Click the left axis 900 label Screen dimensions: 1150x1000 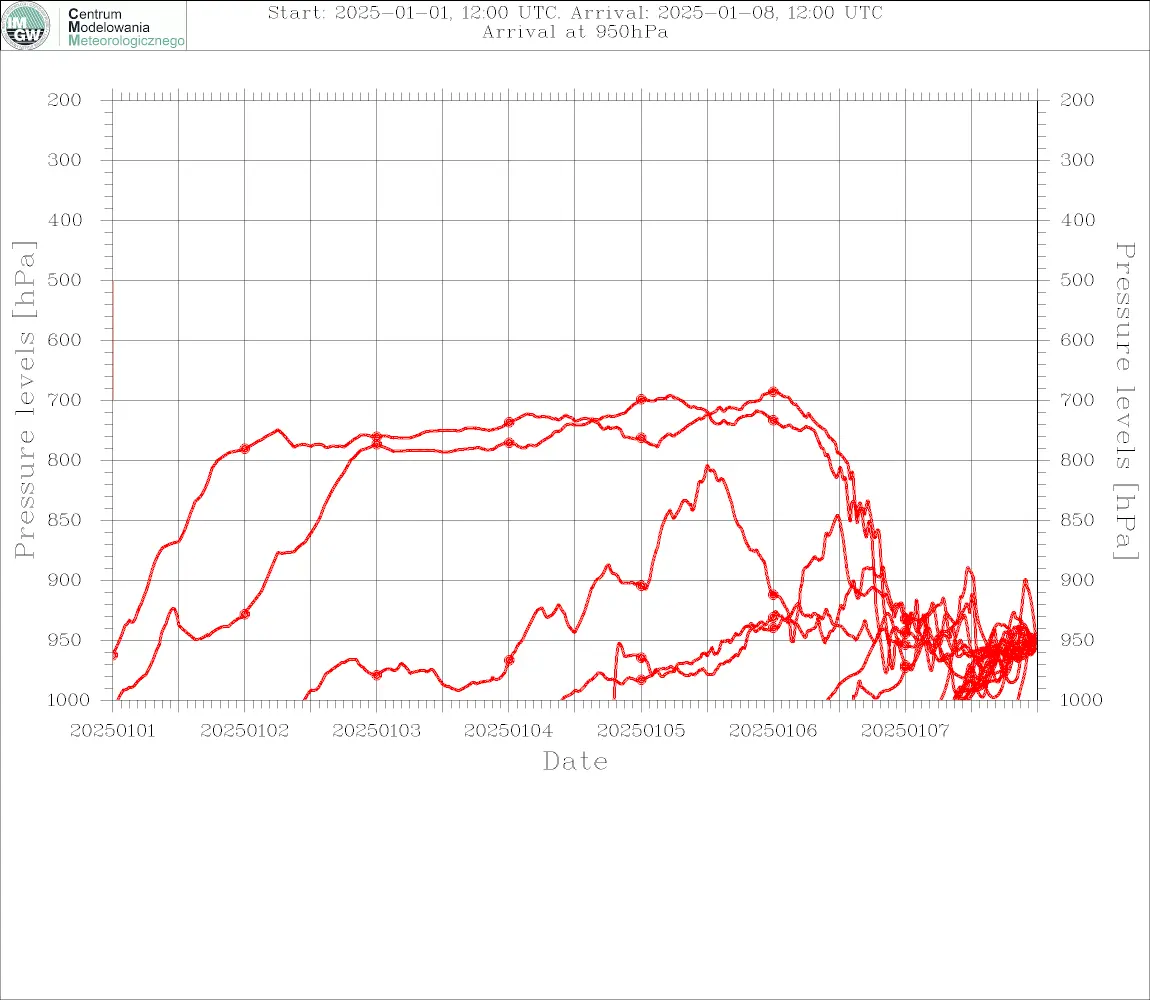click(65, 580)
